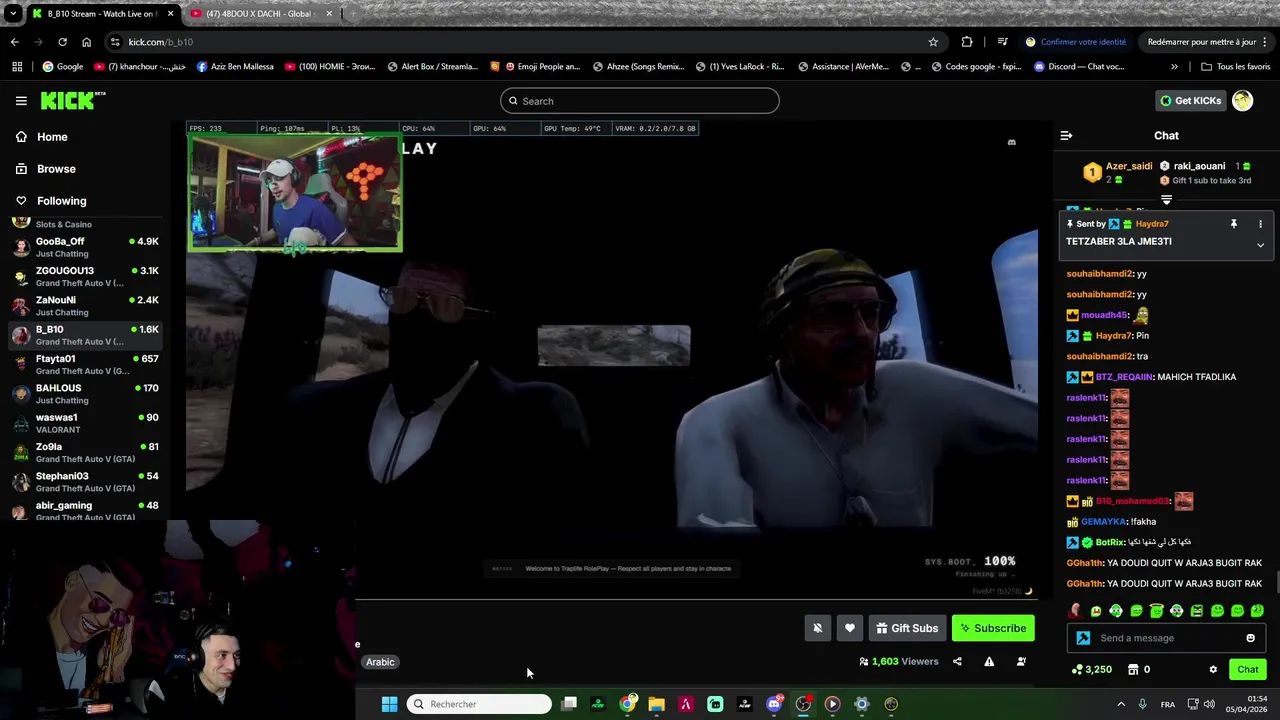The image size is (1280, 720).
Task: Close the B_B10 Stream tab
Action: (x=170, y=14)
